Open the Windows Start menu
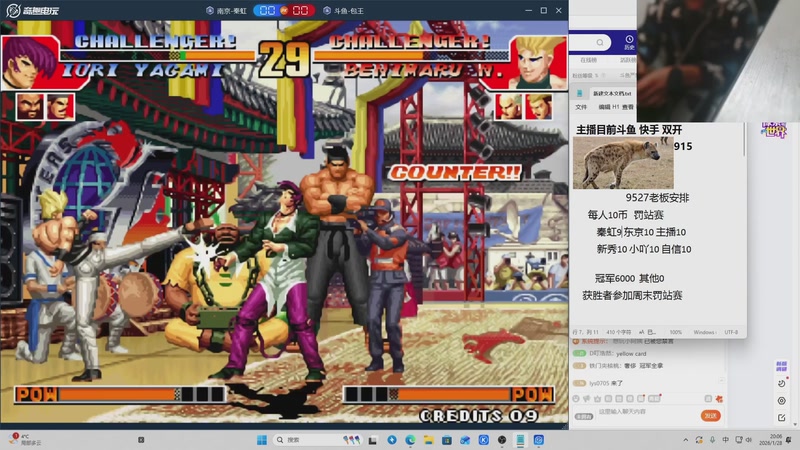The height and width of the screenshot is (450, 800). pyautogui.click(x=262, y=440)
